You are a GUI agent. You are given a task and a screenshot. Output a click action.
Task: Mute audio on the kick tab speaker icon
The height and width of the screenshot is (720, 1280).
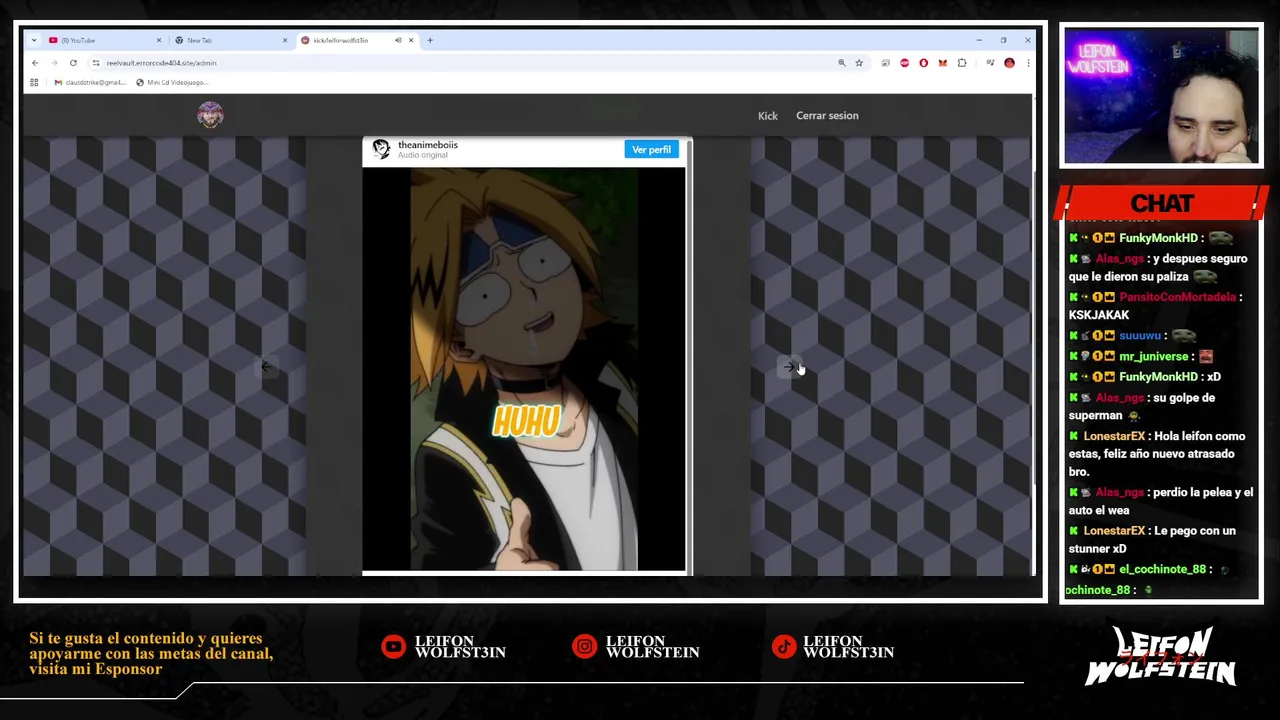pyautogui.click(x=398, y=40)
